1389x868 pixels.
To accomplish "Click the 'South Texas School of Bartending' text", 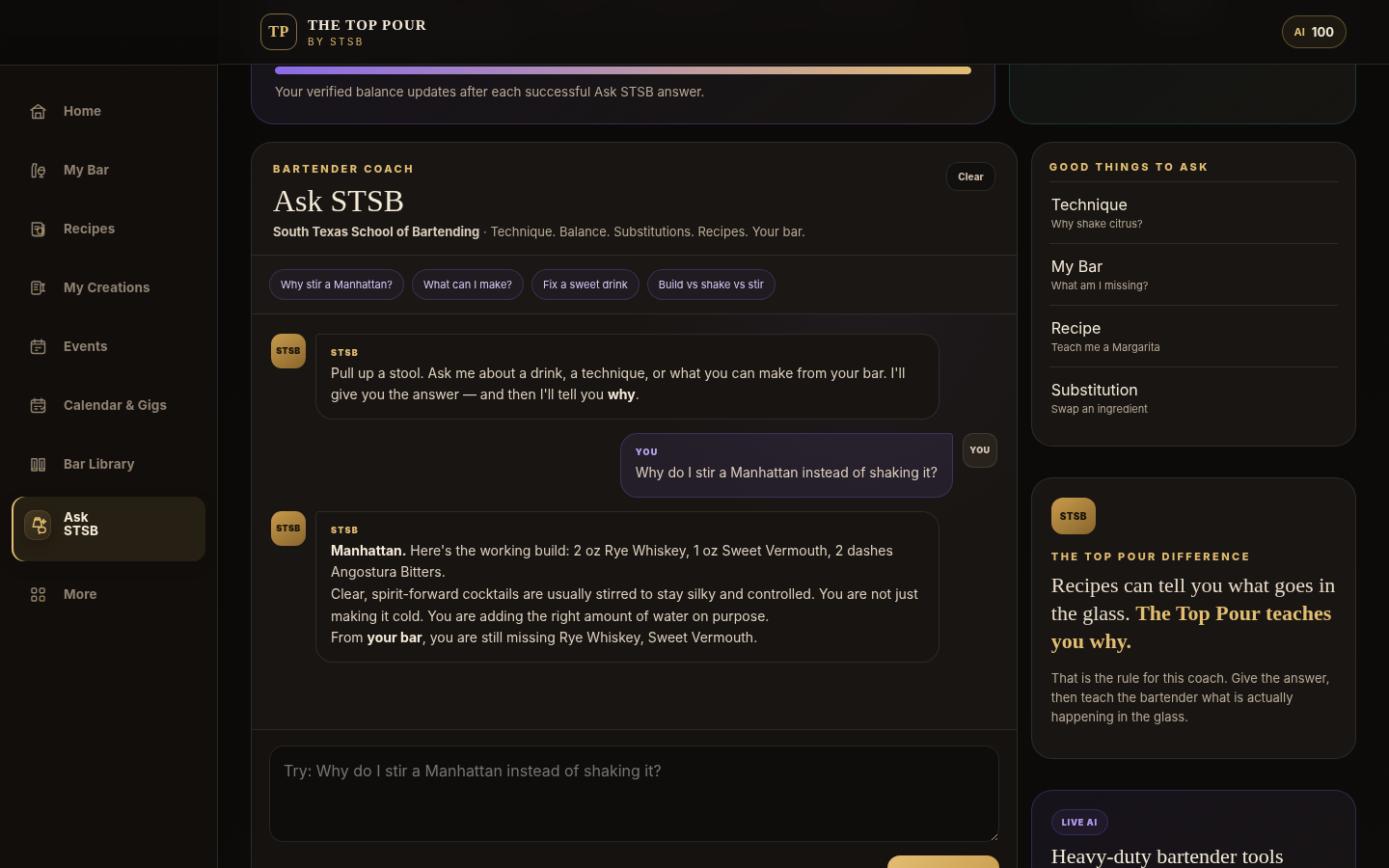I will [376, 232].
